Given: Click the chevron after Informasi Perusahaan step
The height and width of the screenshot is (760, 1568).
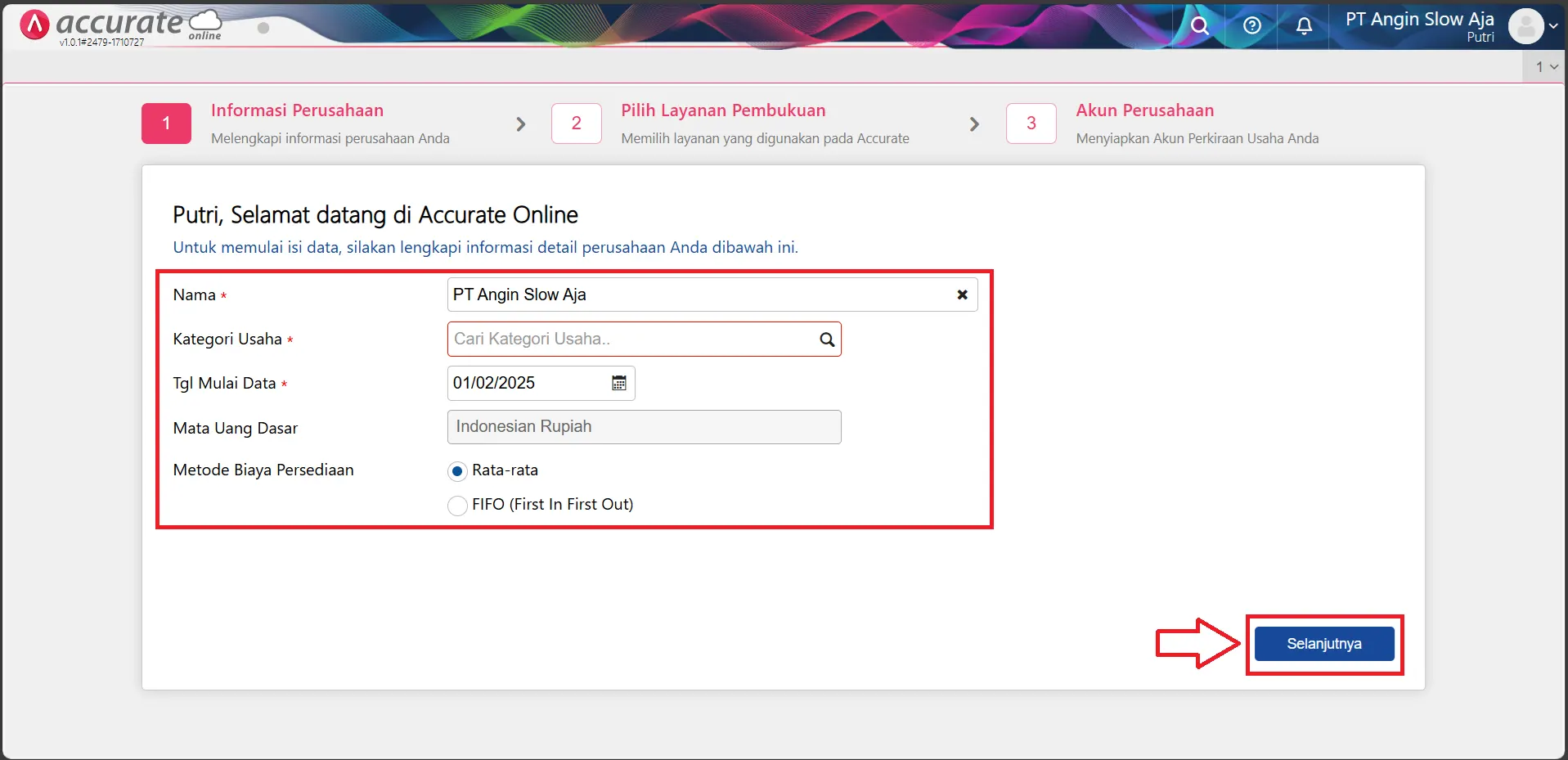Looking at the screenshot, I should click(x=521, y=124).
